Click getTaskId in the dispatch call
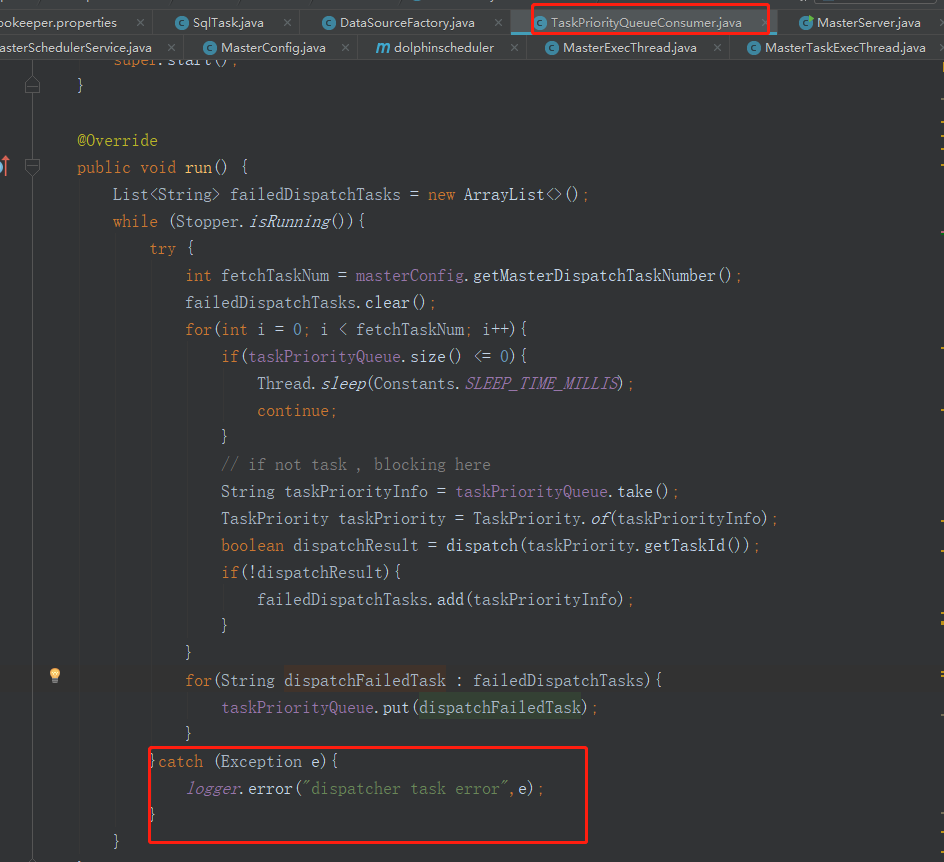The width and height of the screenshot is (944, 862). click(685, 545)
